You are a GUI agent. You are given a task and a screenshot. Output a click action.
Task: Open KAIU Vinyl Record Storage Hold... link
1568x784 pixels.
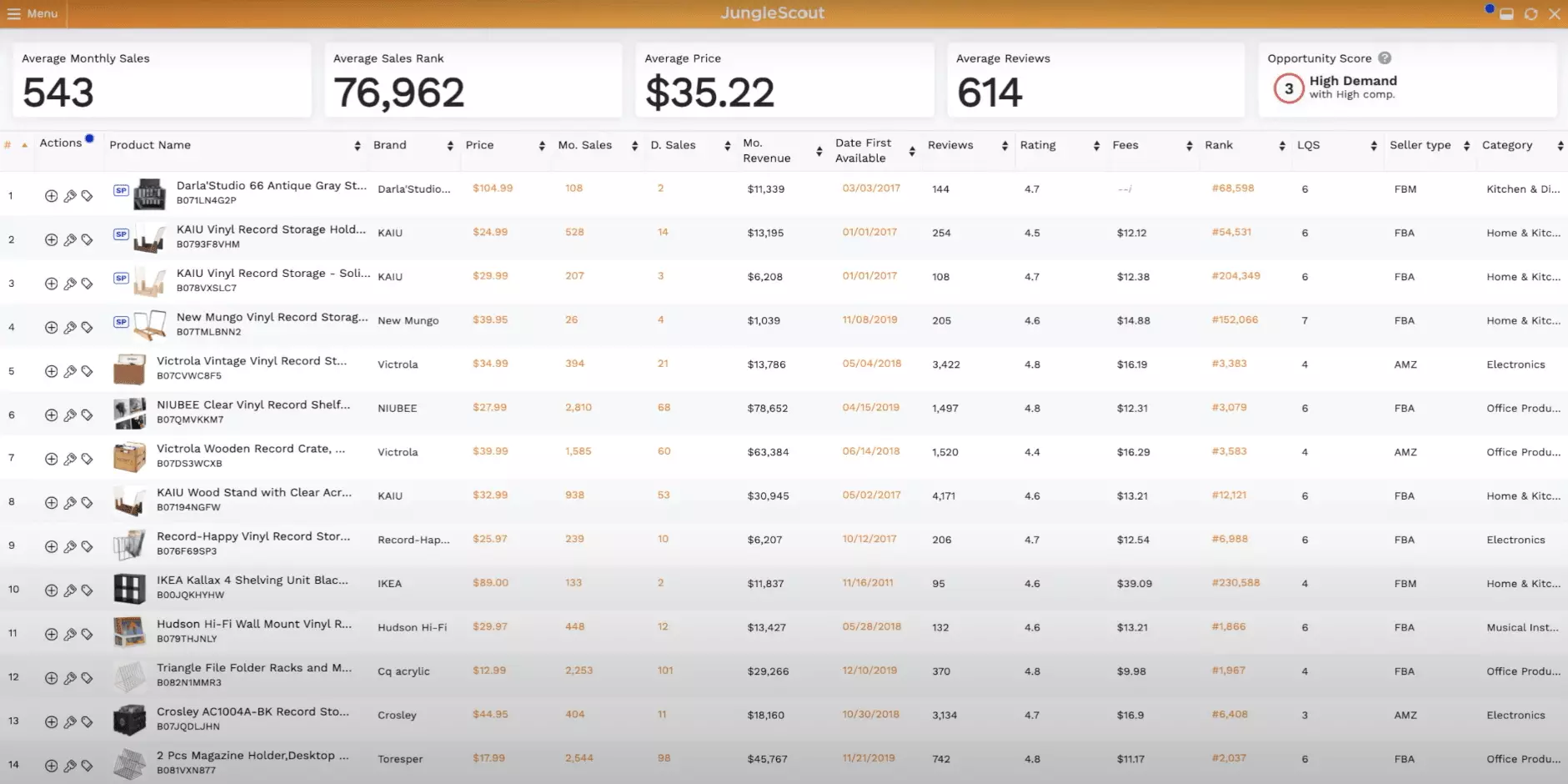271,229
